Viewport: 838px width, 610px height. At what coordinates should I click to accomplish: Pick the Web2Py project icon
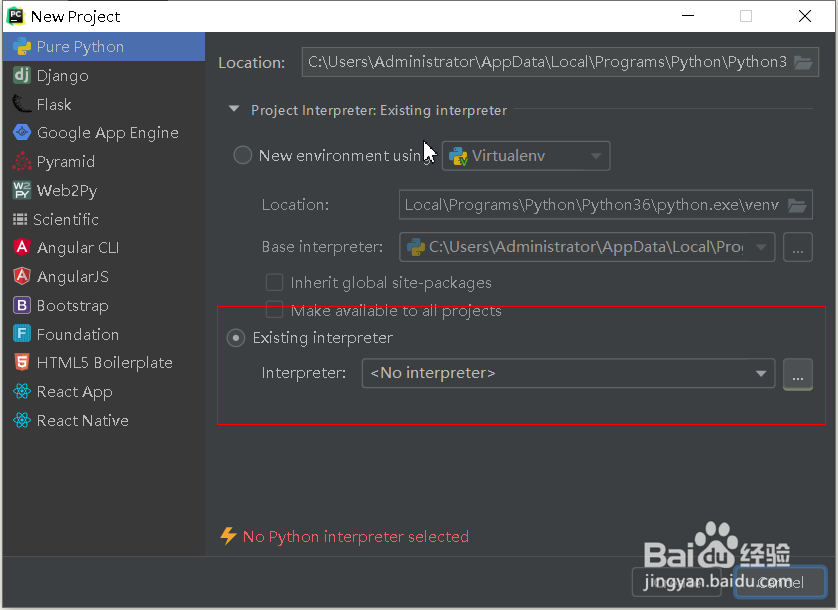[21, 190]
